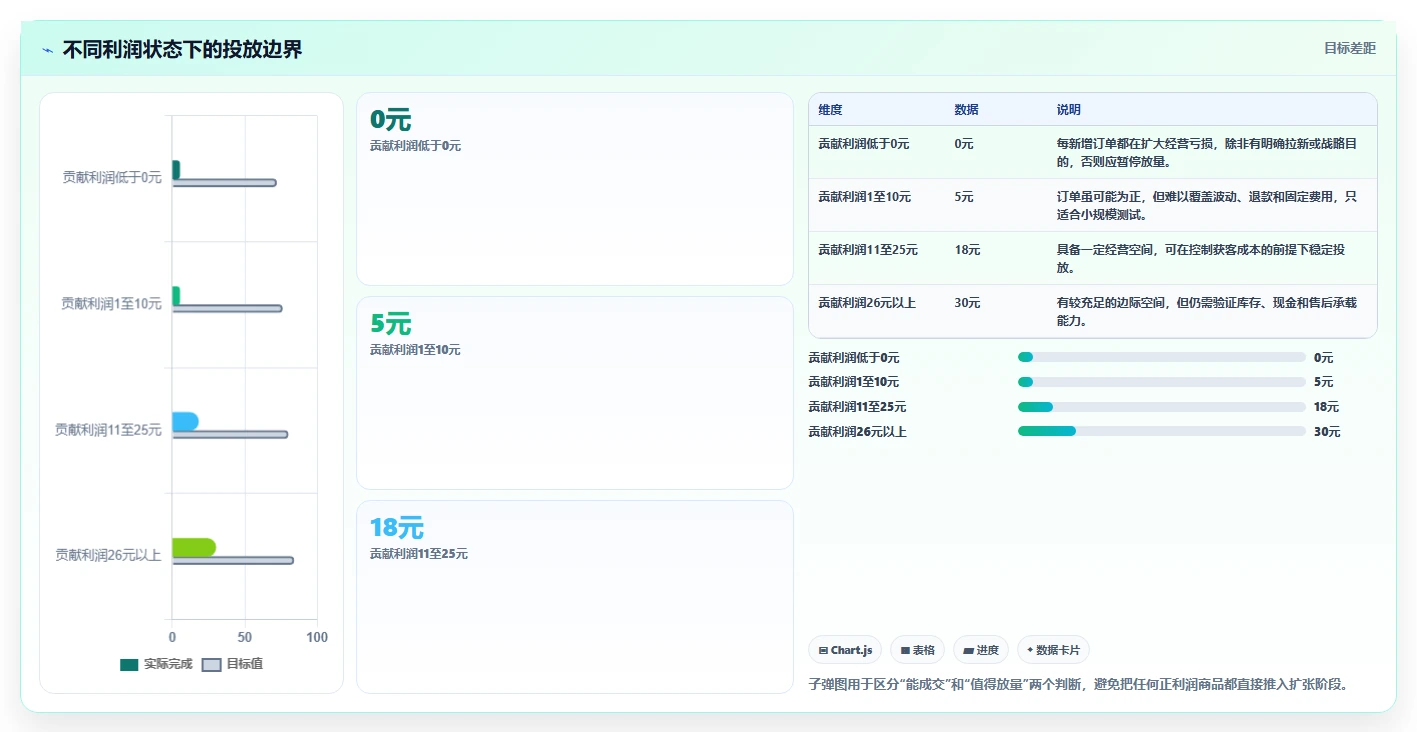The height and width of the screenshot is (732, 1417).
Task: Select the dark green actual bar for 贡献利润低于0元
Action: coord(176,170)
